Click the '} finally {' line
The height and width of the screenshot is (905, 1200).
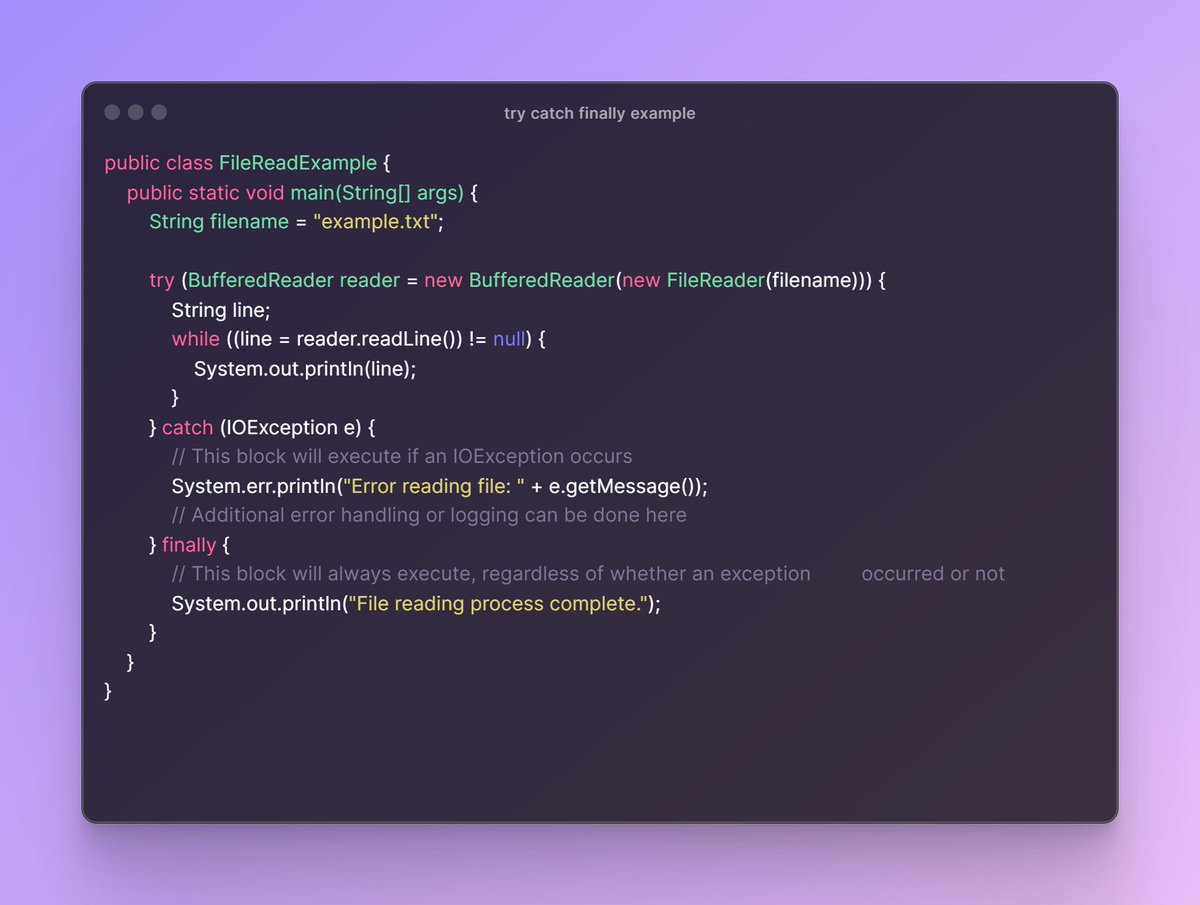[190, 545]
